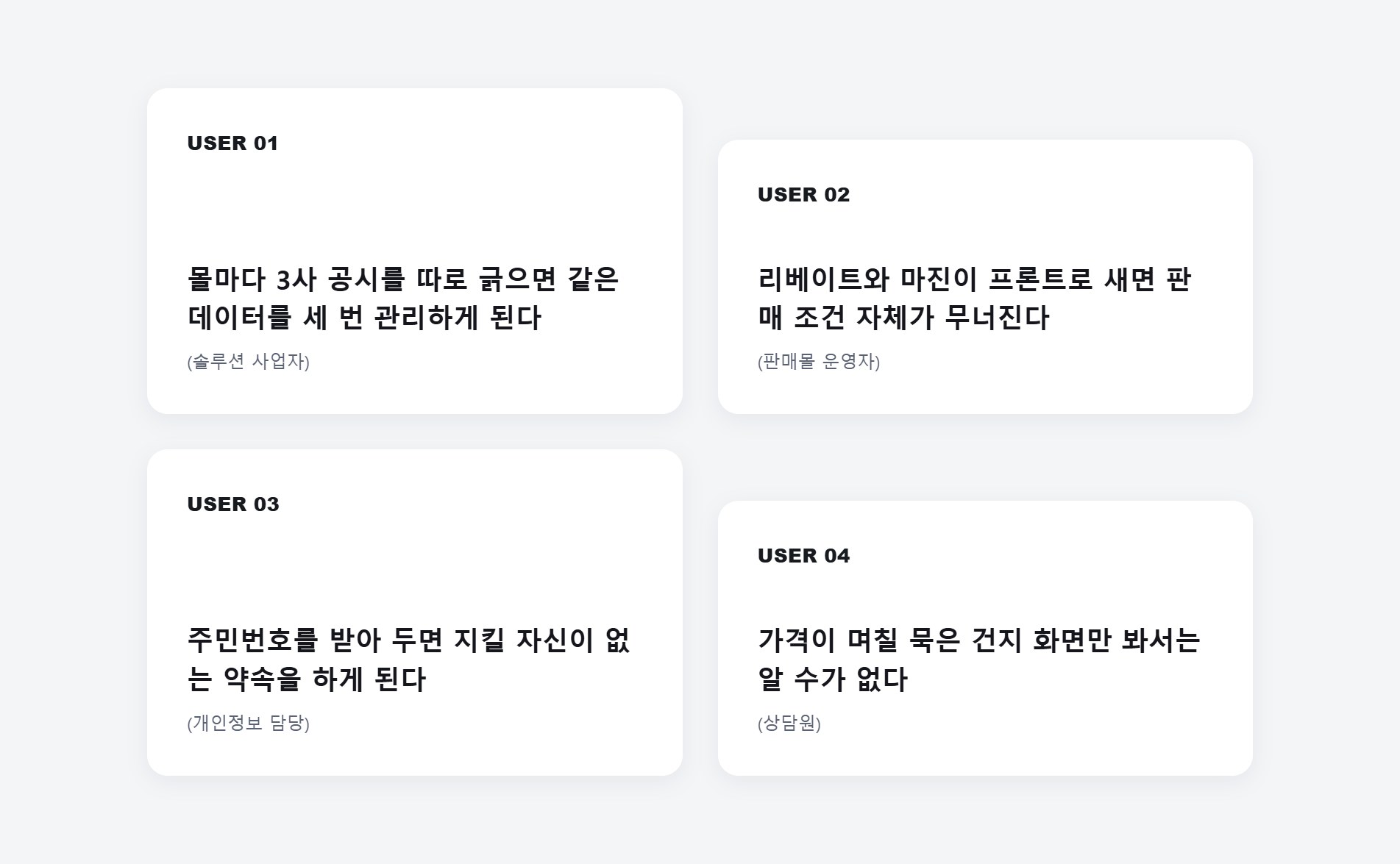This screenshot has height=864, width=1400.
Task: Click the USER 02 label
Action: pos(803,195)
